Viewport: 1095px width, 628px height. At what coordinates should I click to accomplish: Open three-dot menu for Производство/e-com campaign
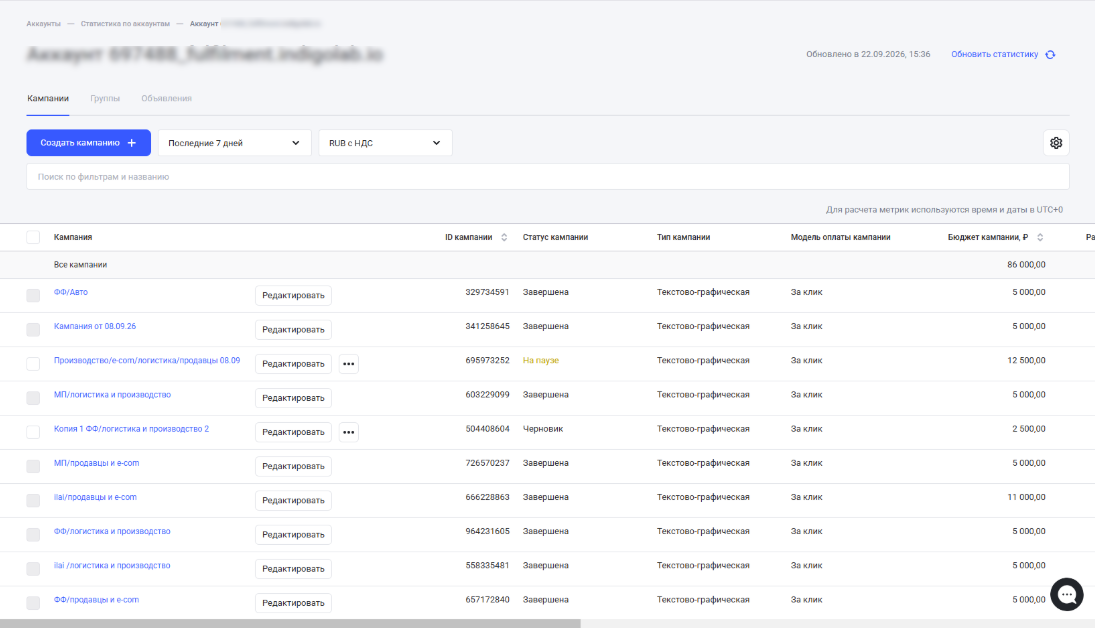(x=348, y=364)
